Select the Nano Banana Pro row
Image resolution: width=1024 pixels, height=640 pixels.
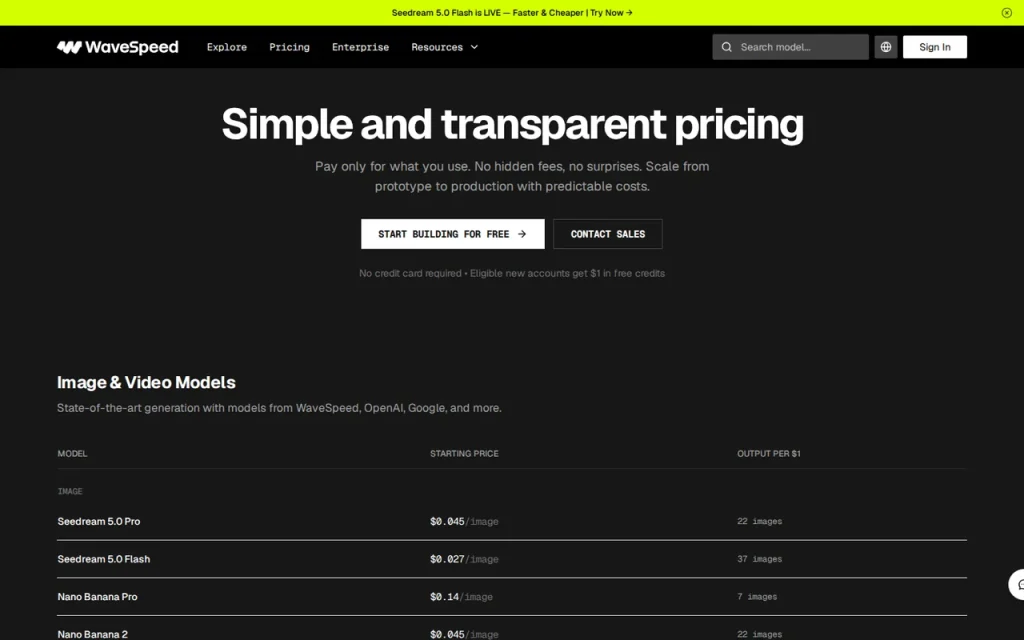(x=512, y=596)
